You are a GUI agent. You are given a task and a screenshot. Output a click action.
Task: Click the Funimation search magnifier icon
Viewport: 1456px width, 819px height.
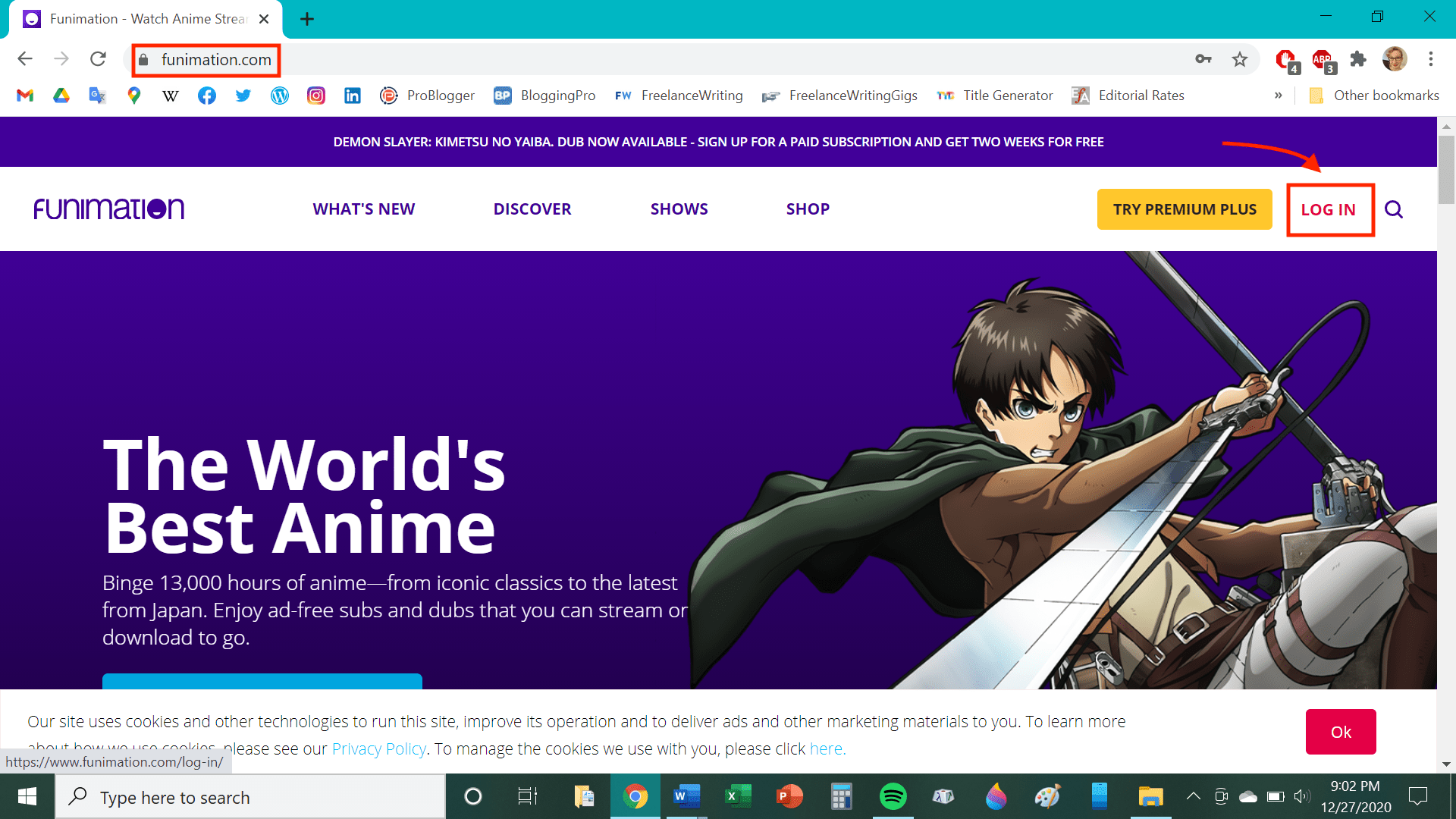(1393, 209)
